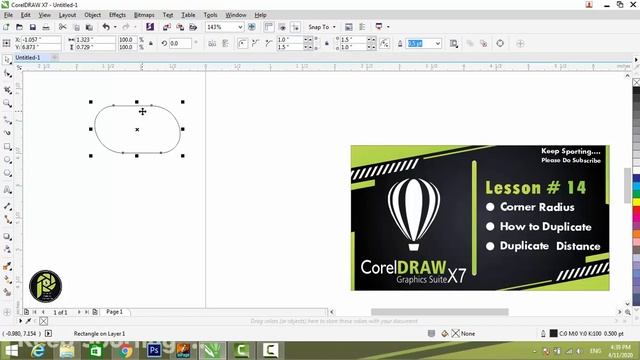Create a new document with the New icon
This screenshot has width=640, height=360.
6,27
